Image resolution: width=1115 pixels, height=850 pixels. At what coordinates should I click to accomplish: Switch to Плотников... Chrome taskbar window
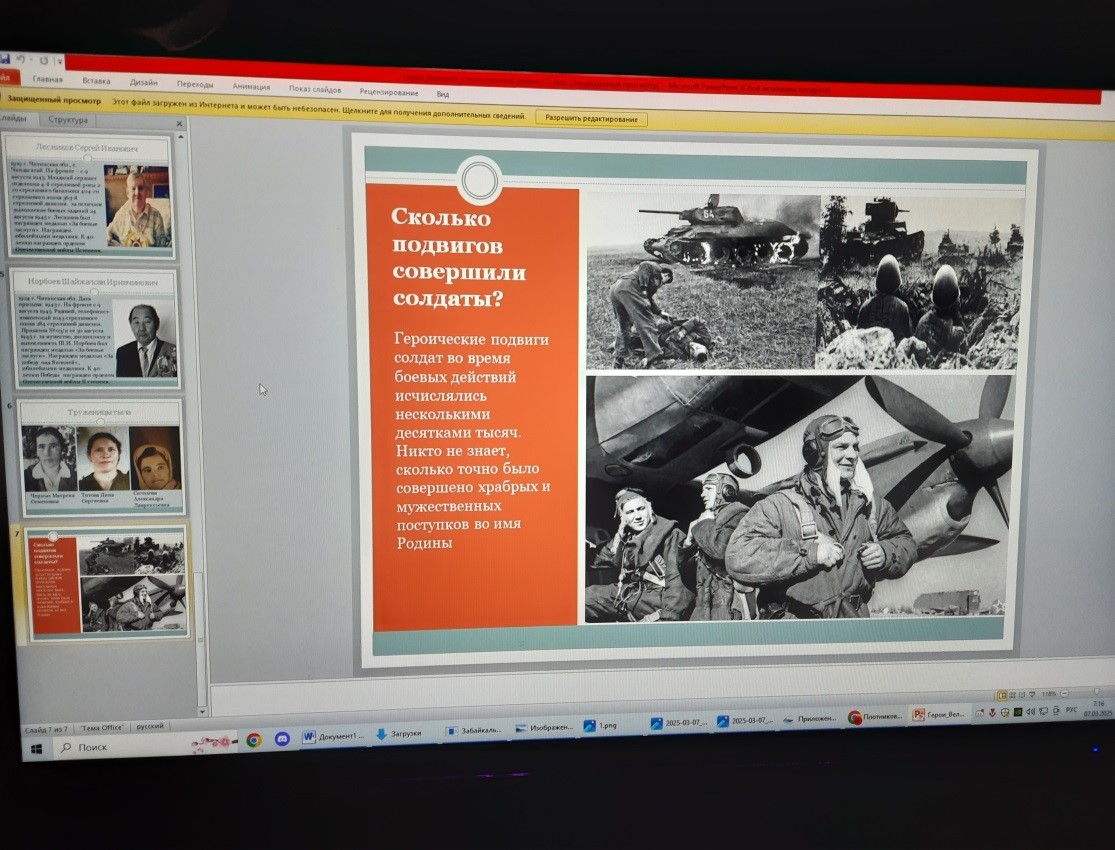pos(875,717)
